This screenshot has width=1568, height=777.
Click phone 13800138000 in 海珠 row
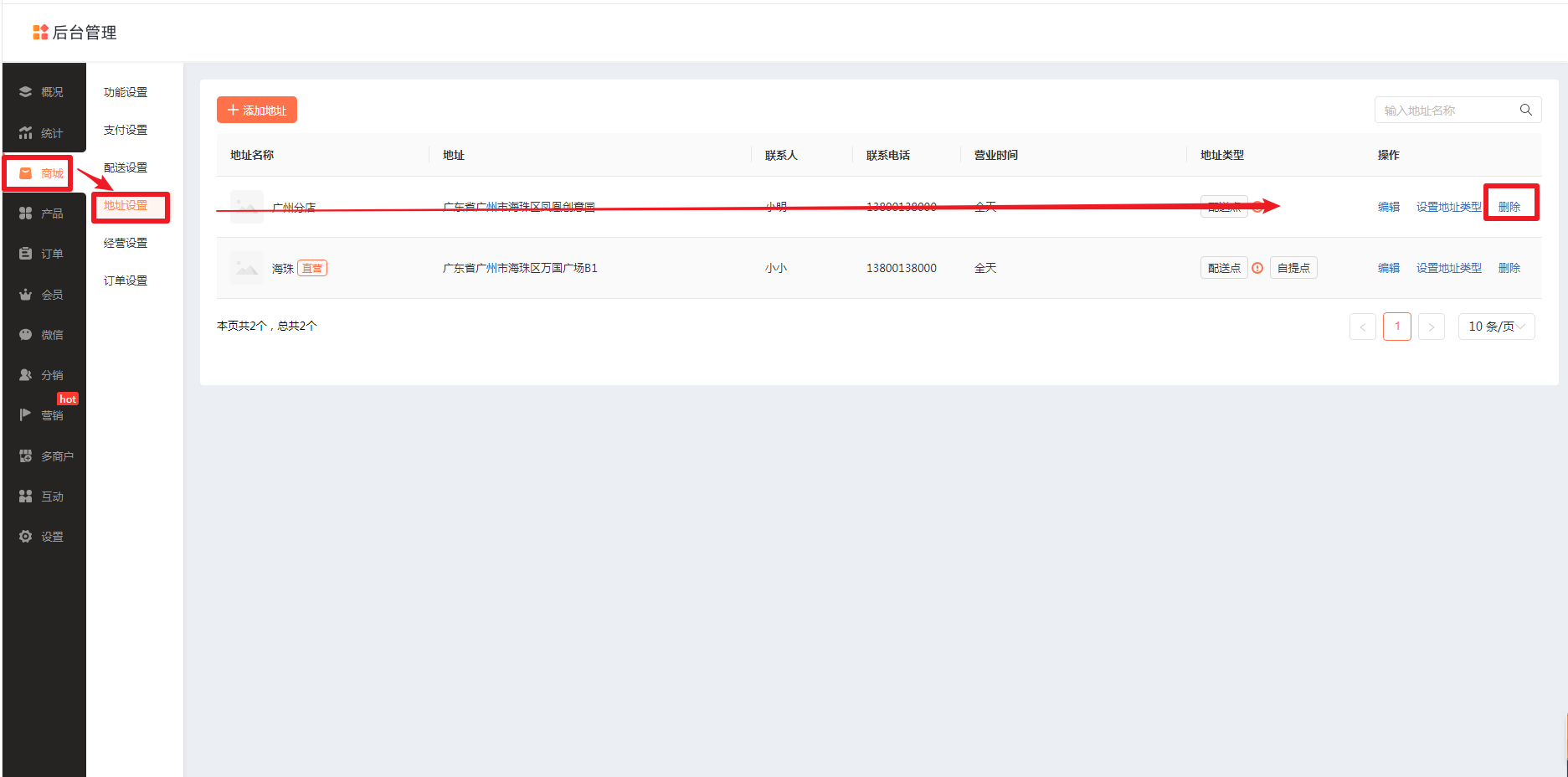click(902, 268)
